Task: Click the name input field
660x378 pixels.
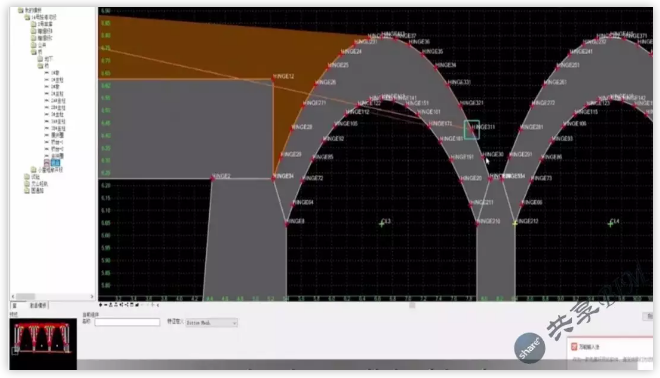Action: tap(127, 322)
